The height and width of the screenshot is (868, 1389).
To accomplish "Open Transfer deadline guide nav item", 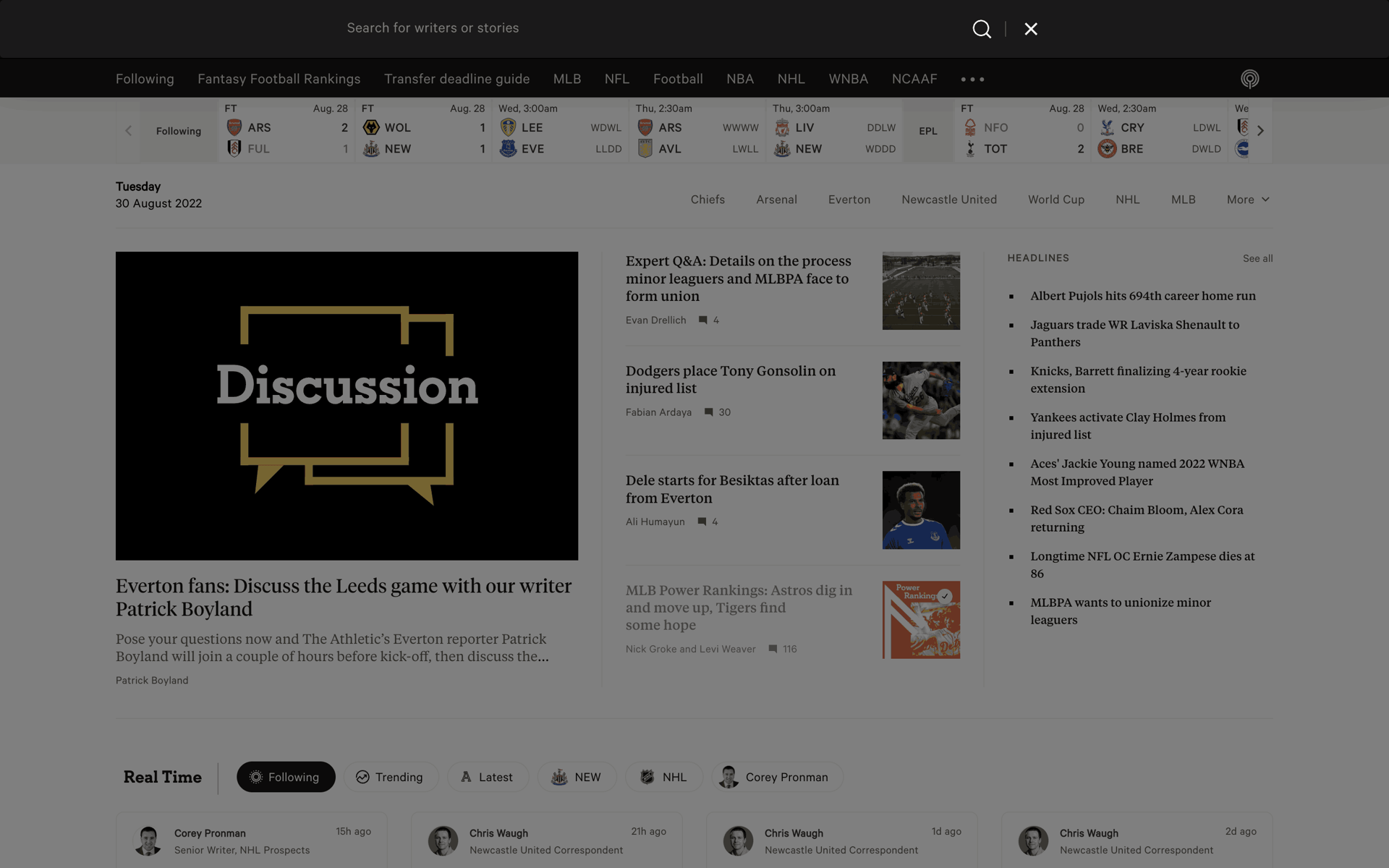I will (x=457, y=79).
